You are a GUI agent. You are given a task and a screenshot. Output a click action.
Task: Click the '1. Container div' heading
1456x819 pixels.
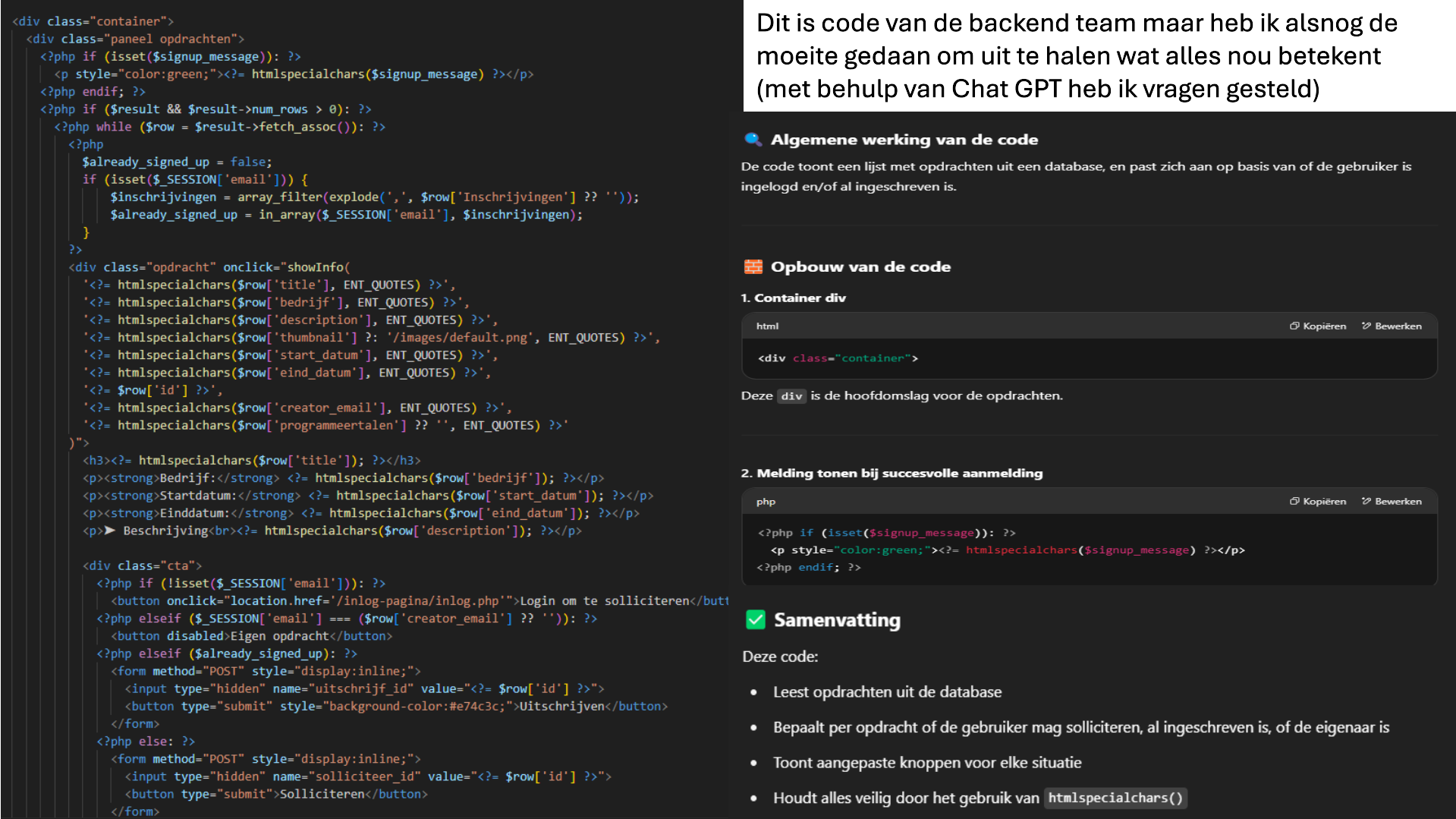(x=793, y=298)
